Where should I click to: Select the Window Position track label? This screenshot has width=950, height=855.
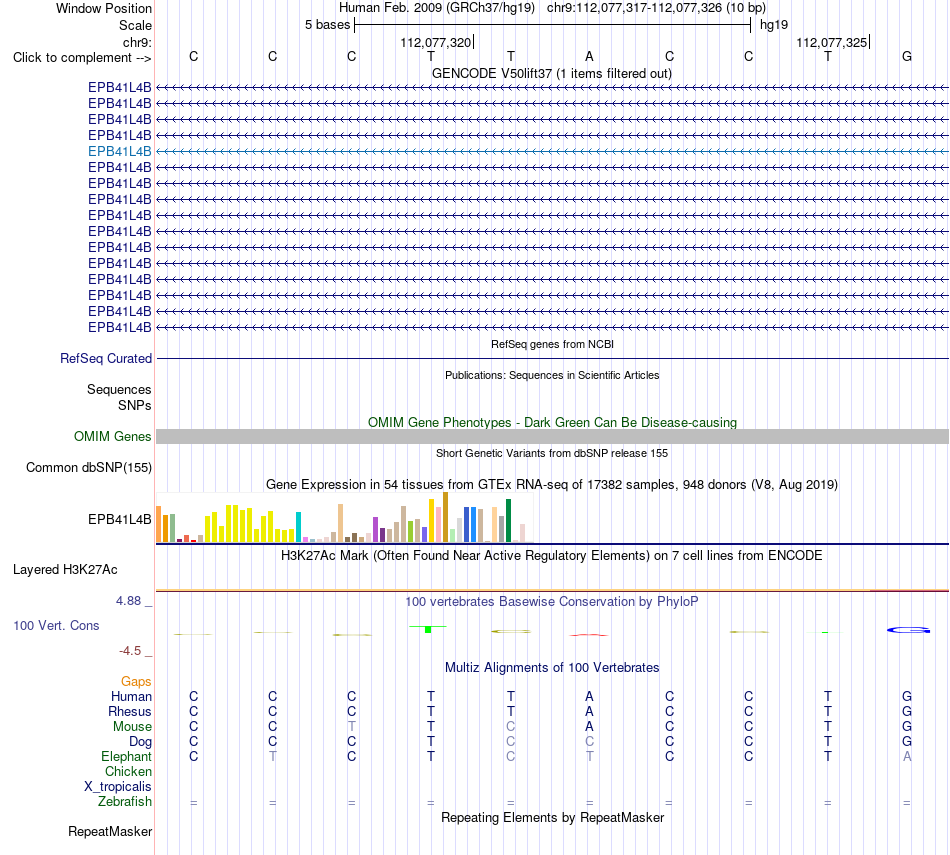click(x=104, y=8)
